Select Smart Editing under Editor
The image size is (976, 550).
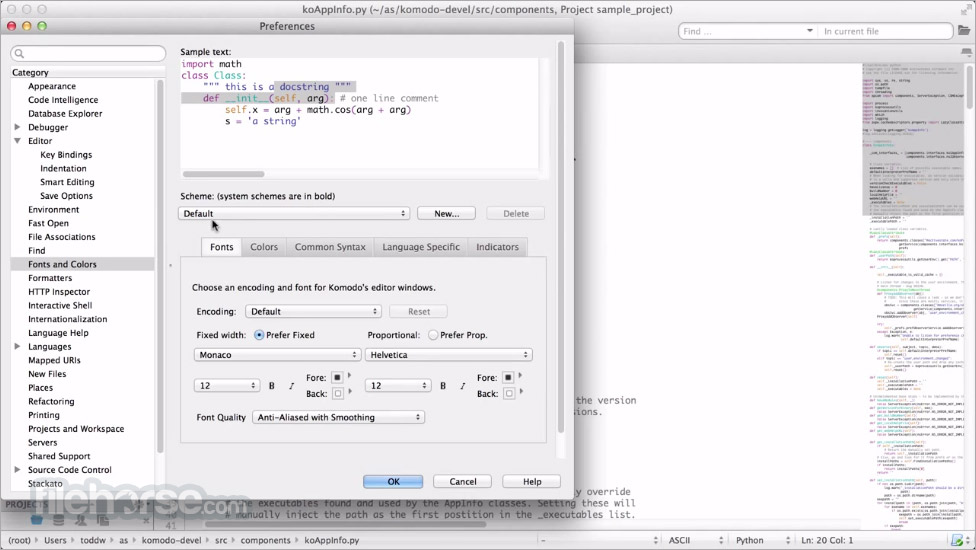click(x=67, y=182)
